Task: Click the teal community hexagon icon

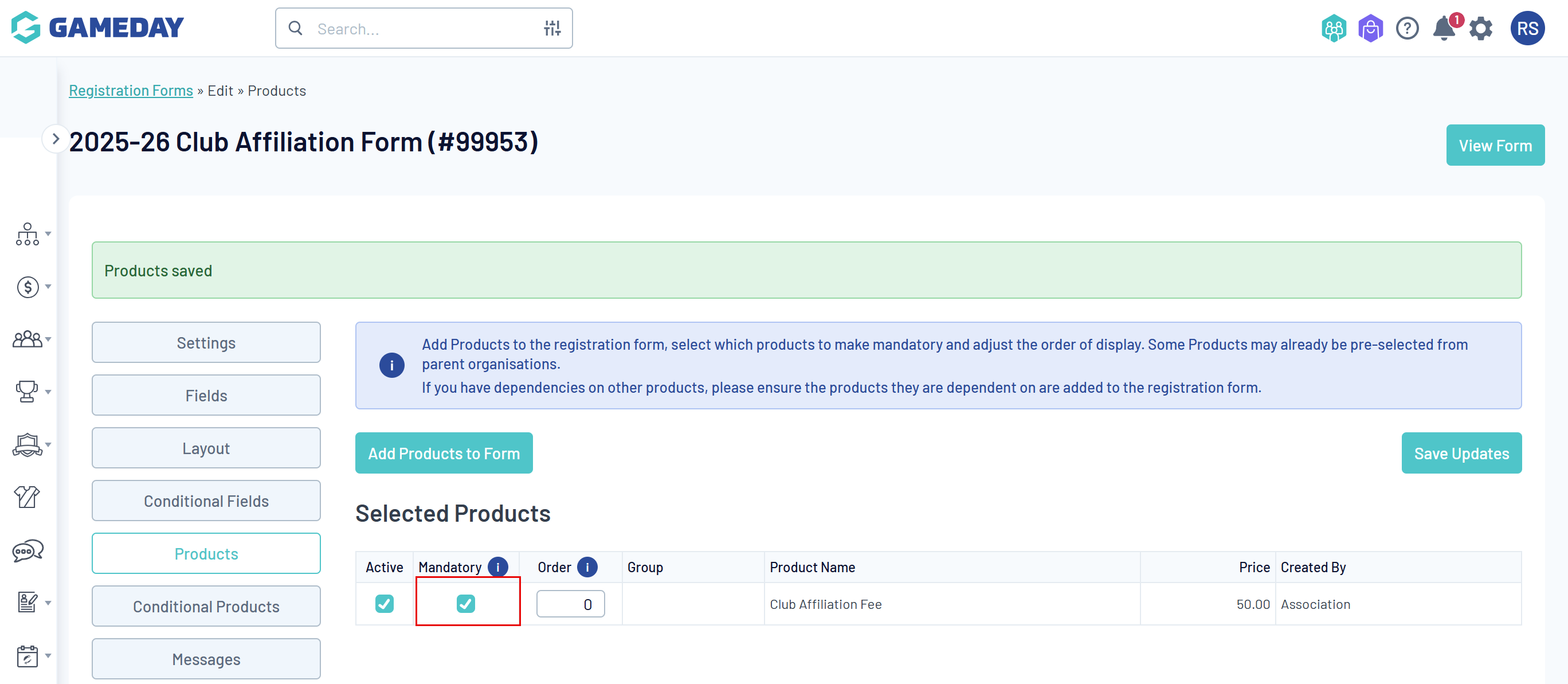Action: (x=1333, y=29)
